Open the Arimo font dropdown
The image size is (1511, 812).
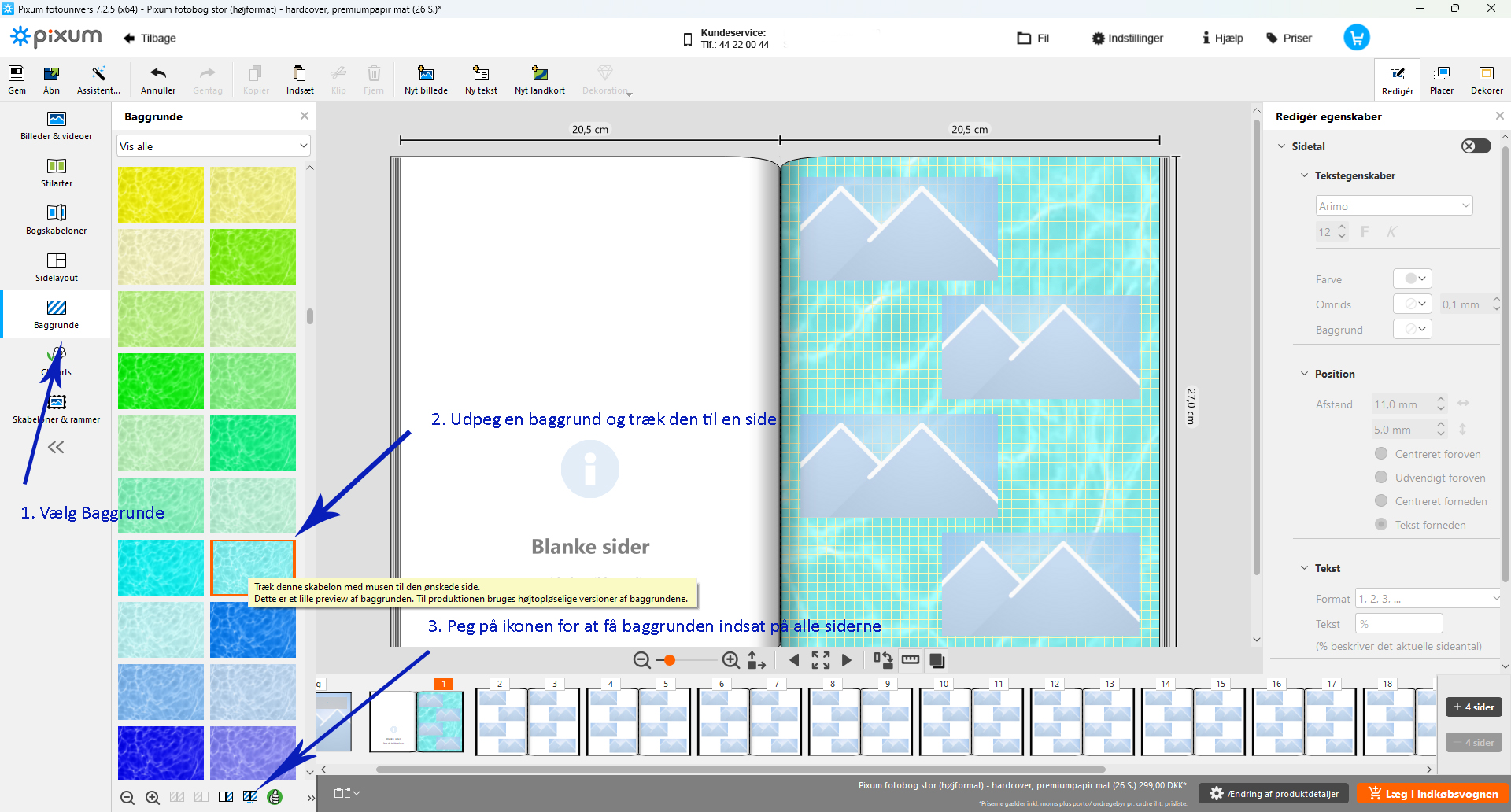tap(1393, 206)
